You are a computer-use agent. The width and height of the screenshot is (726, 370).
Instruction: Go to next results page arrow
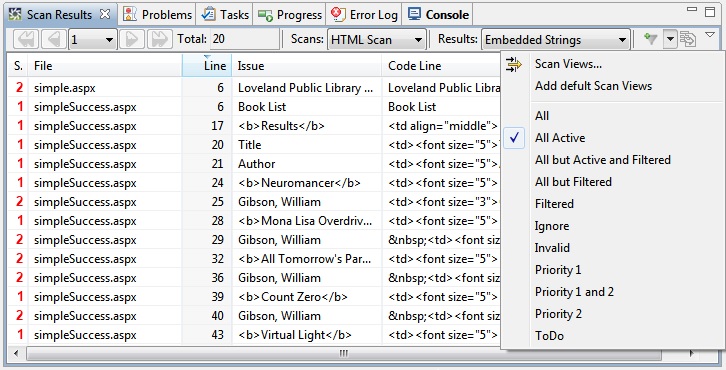[131, 39]
